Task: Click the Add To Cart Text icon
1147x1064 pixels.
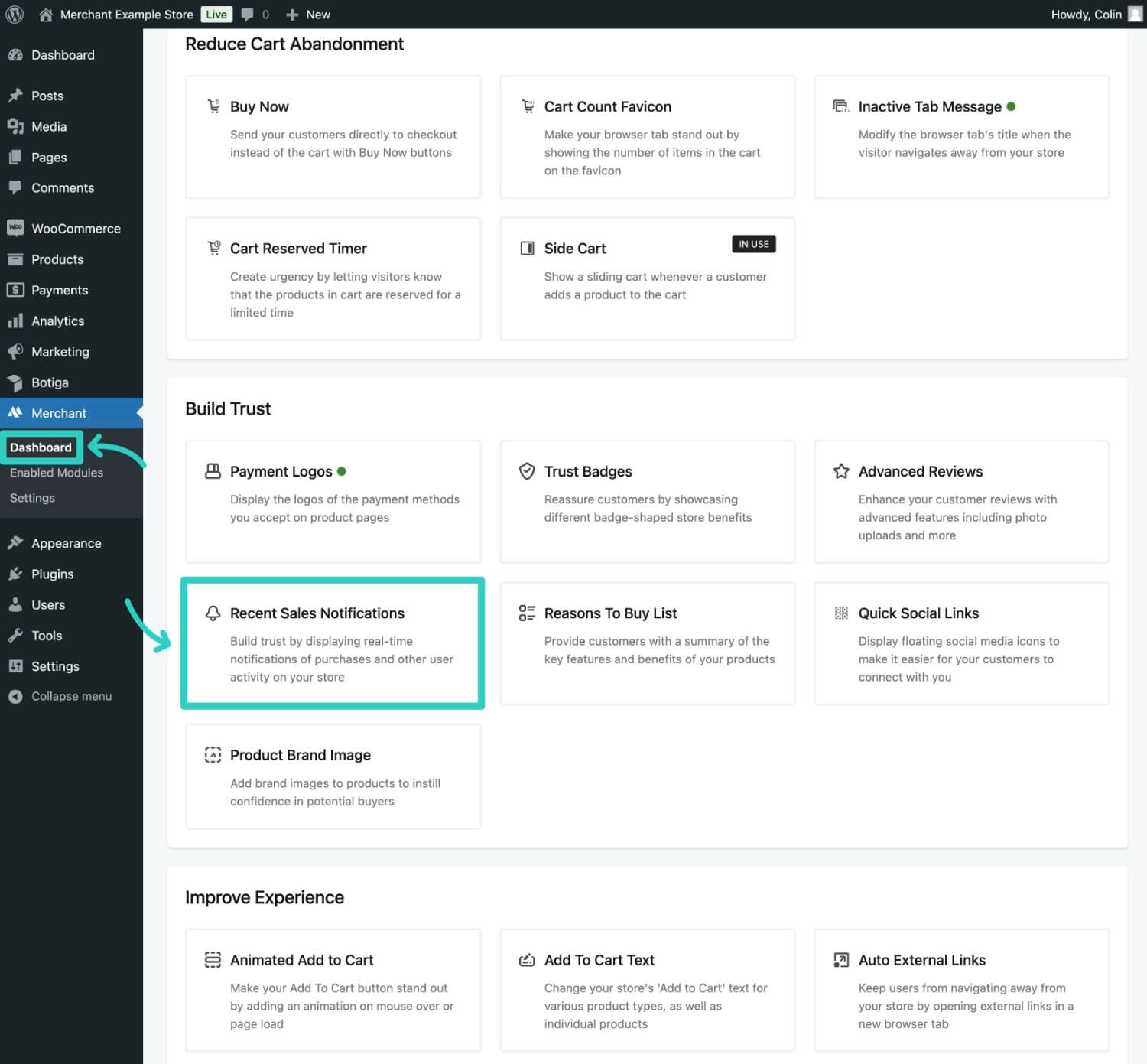Action: pos(527,959)
